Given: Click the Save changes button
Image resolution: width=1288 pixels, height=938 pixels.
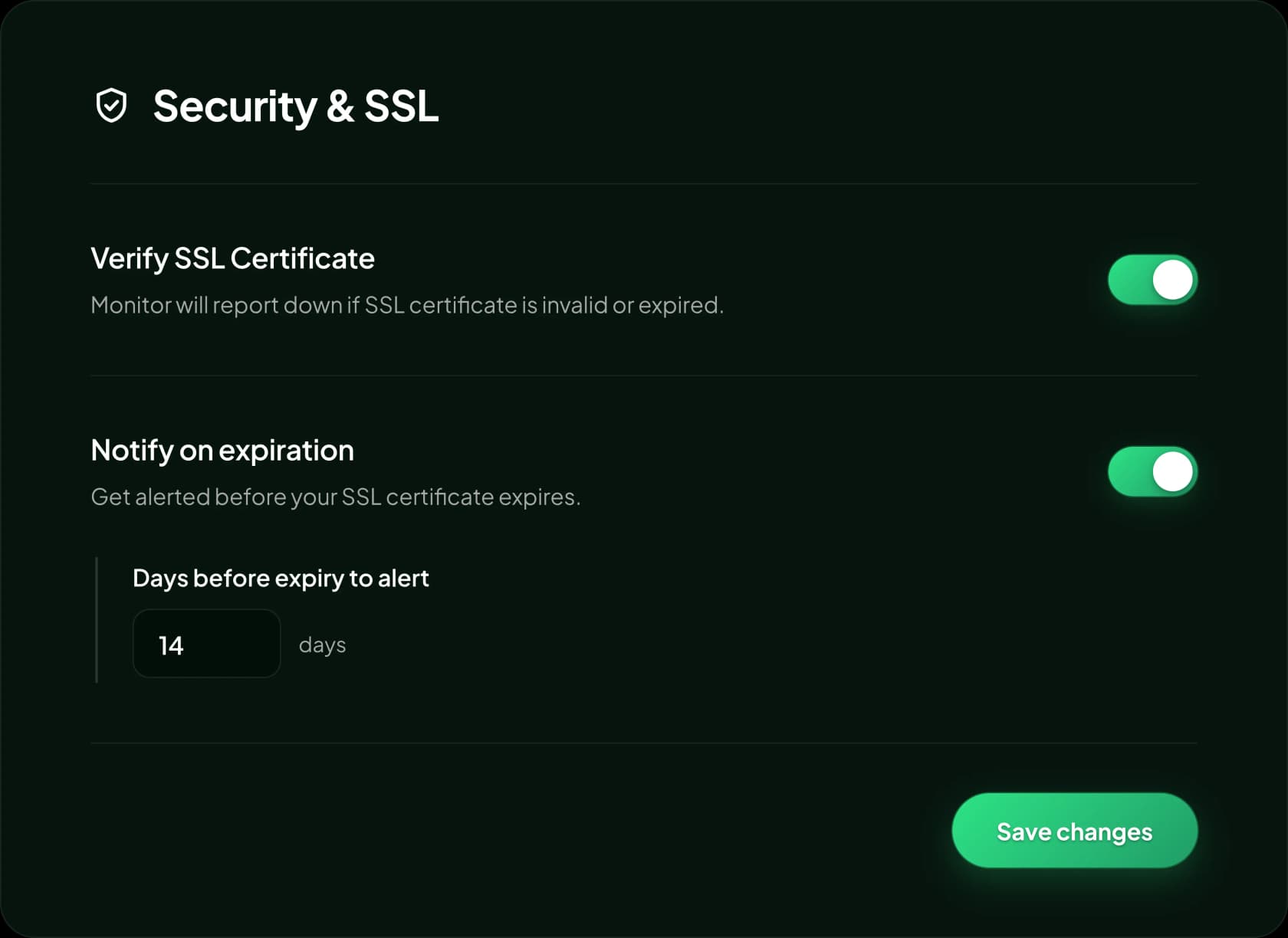Looking at the screenshot, I should pyautogui.click(x=1074, y=831).
